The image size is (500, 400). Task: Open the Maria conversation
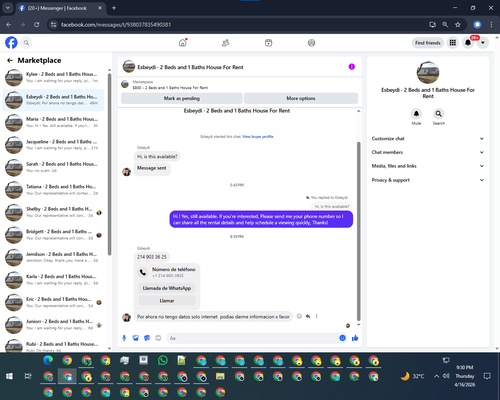tap(53, 122)
